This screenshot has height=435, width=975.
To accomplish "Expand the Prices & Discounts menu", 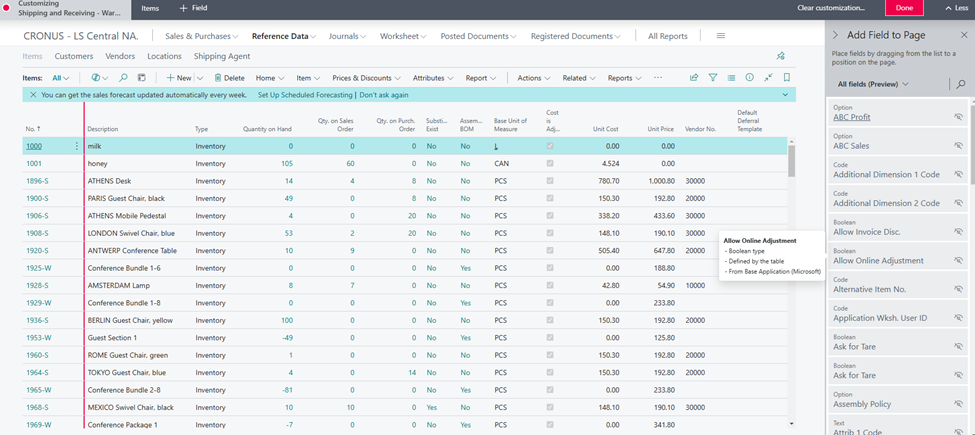I will [x=366, y=78].
